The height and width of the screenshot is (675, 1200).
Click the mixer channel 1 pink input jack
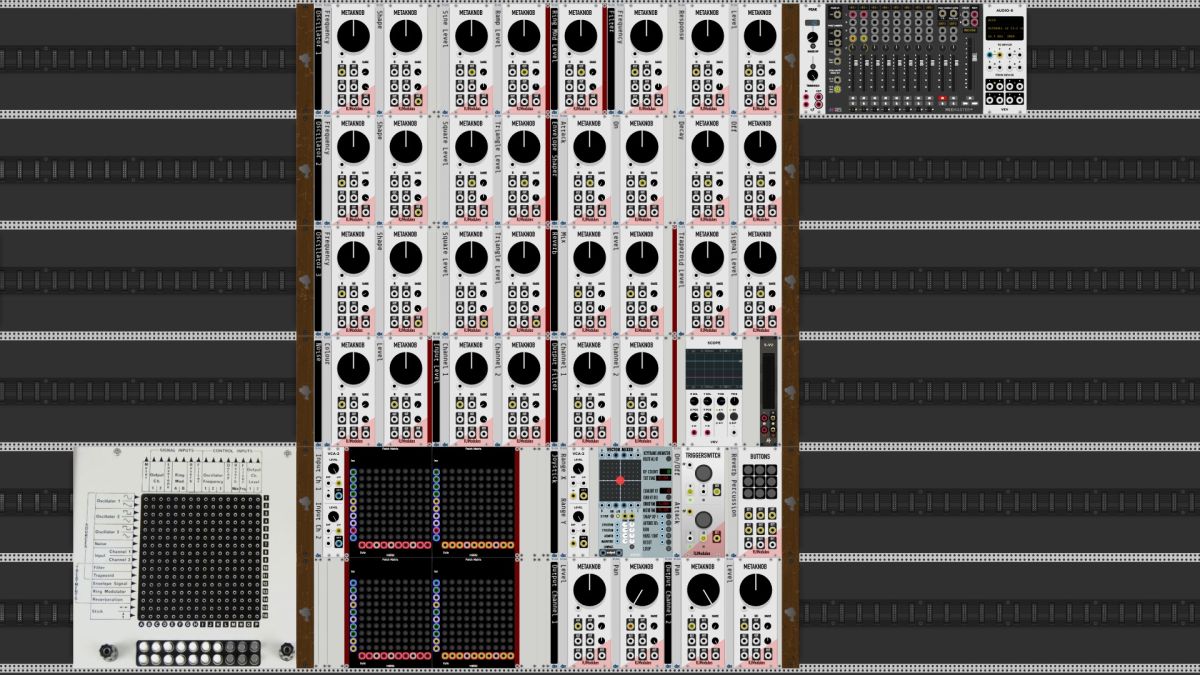point(853,14)
